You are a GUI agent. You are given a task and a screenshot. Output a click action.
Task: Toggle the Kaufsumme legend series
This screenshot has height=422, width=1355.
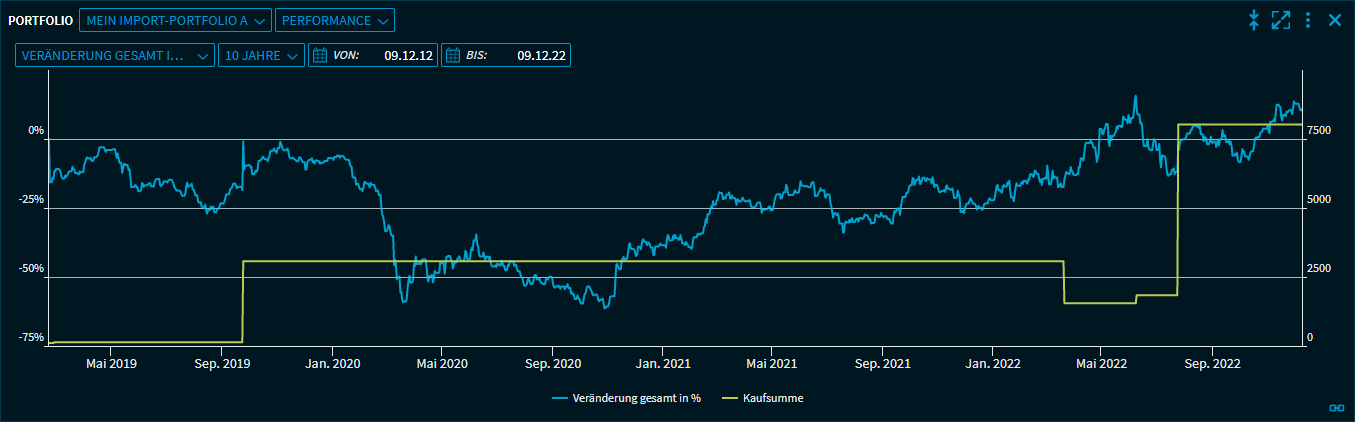[x=773, y=398]
